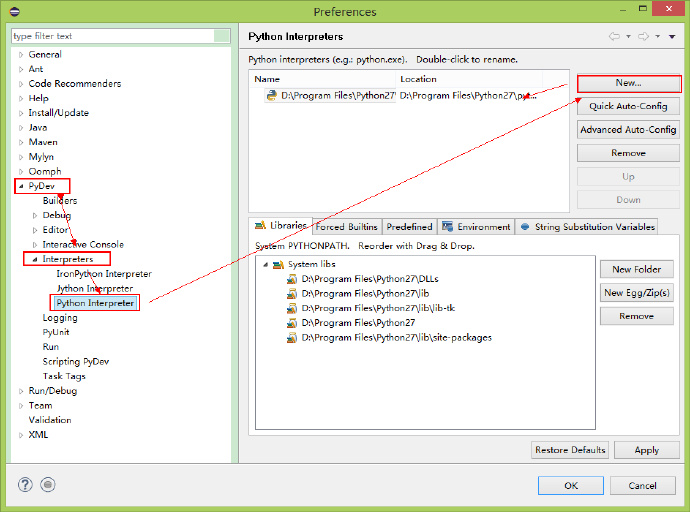Select the D:\Program Files\Python27\DLLs path entry

coord(370,279)
